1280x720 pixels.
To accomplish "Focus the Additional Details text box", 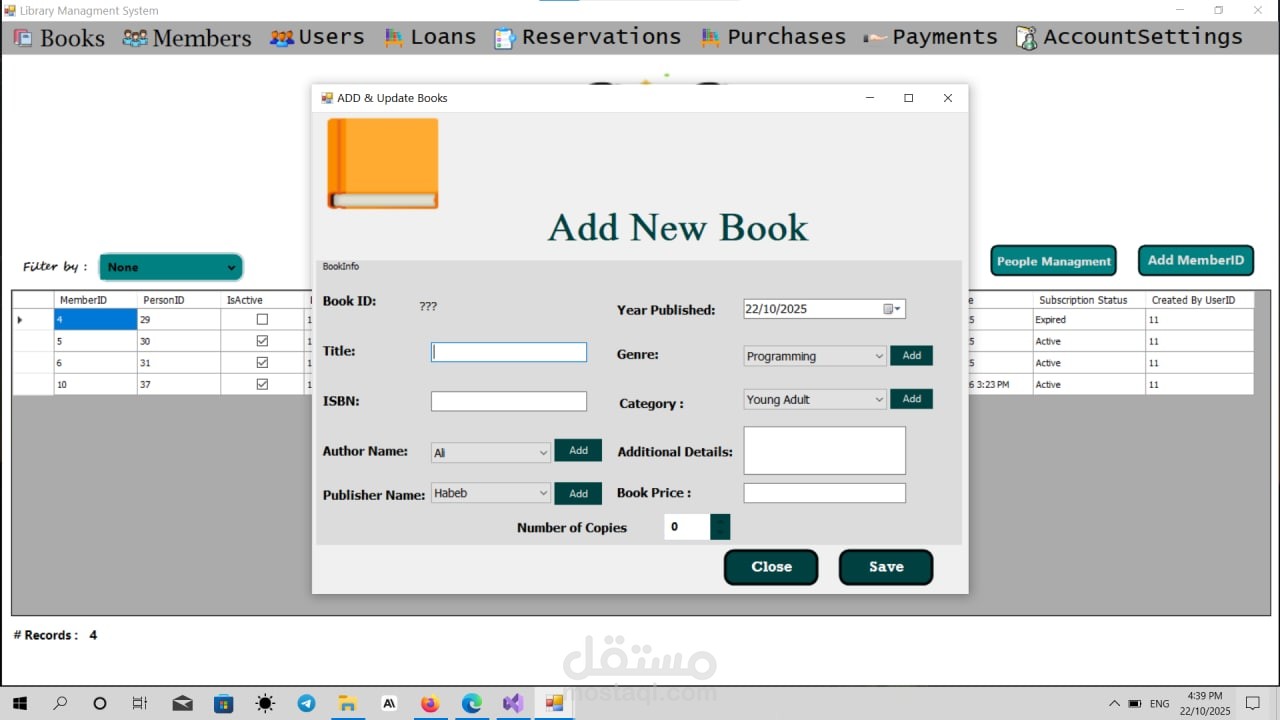I will click(x=825, y=451).
